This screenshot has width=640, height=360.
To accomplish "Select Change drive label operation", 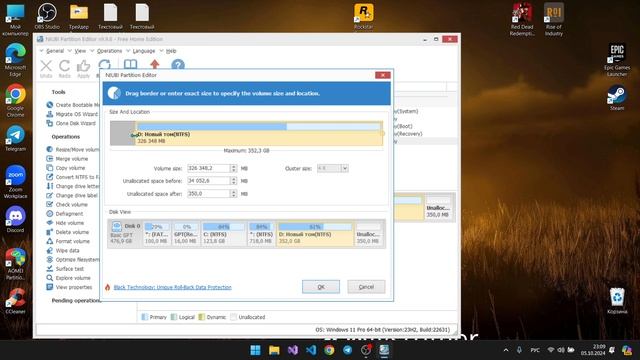I will point(72,196).
